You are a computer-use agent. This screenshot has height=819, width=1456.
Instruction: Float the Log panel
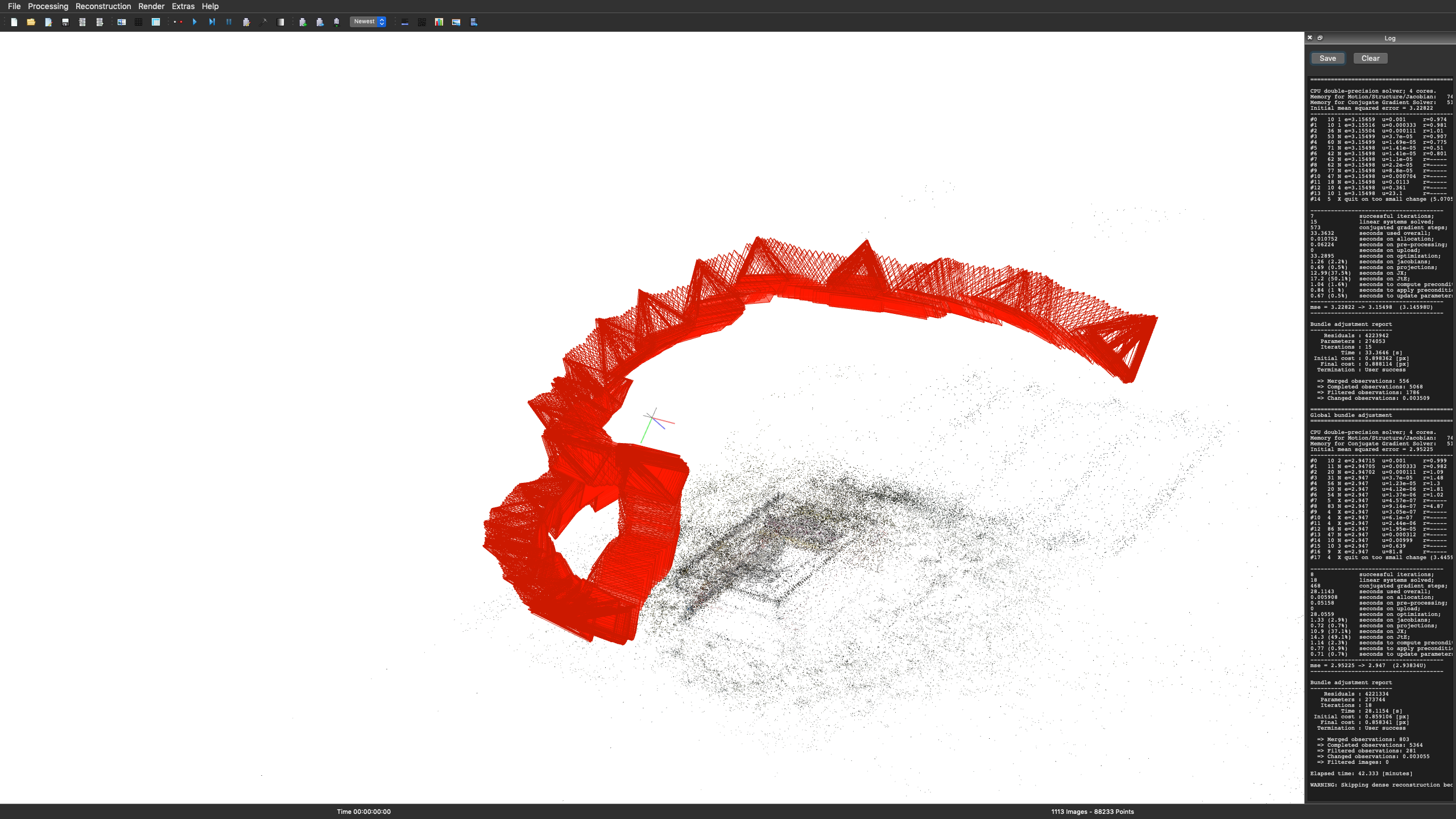(1320, 38)
